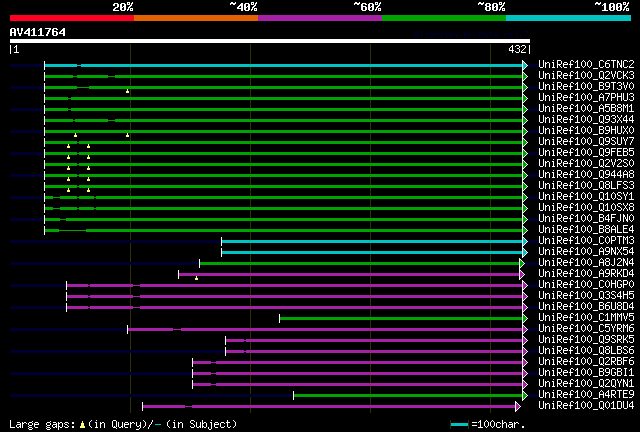Select the UniRef100_Q9SRK5 label
The image size is (640, 432).
(586, 340)
